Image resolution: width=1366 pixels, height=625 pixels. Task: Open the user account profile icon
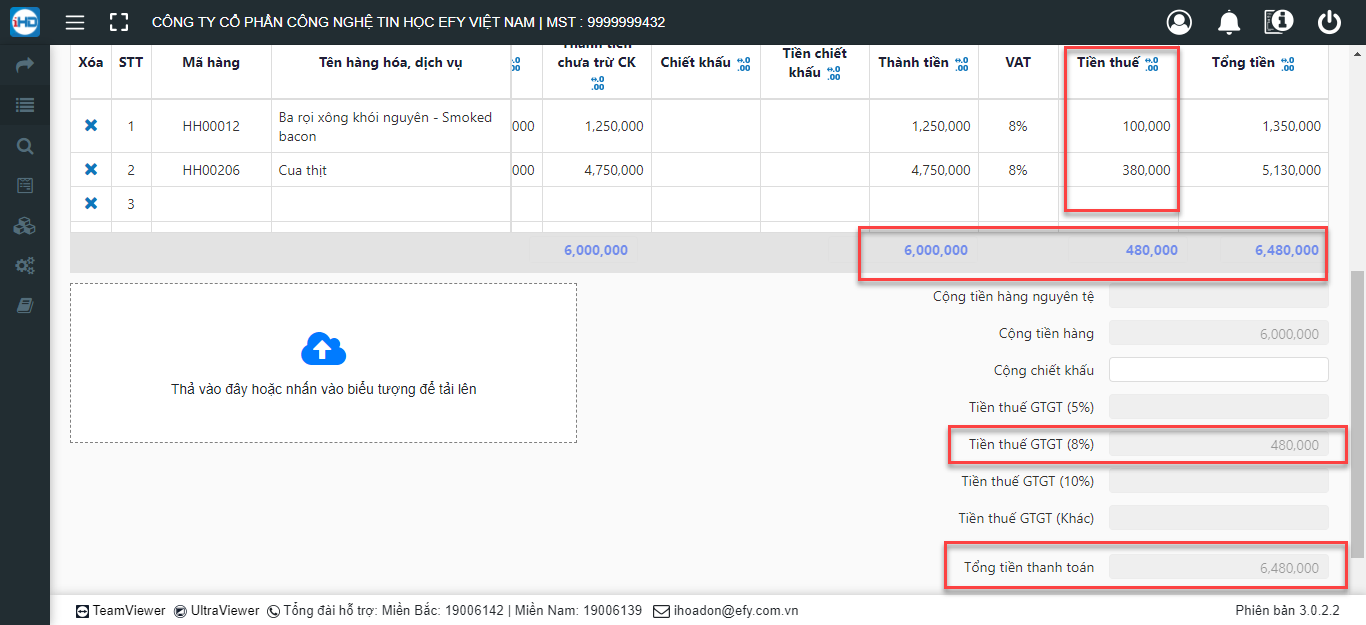pyautogui.click(x=1180, y=22)
